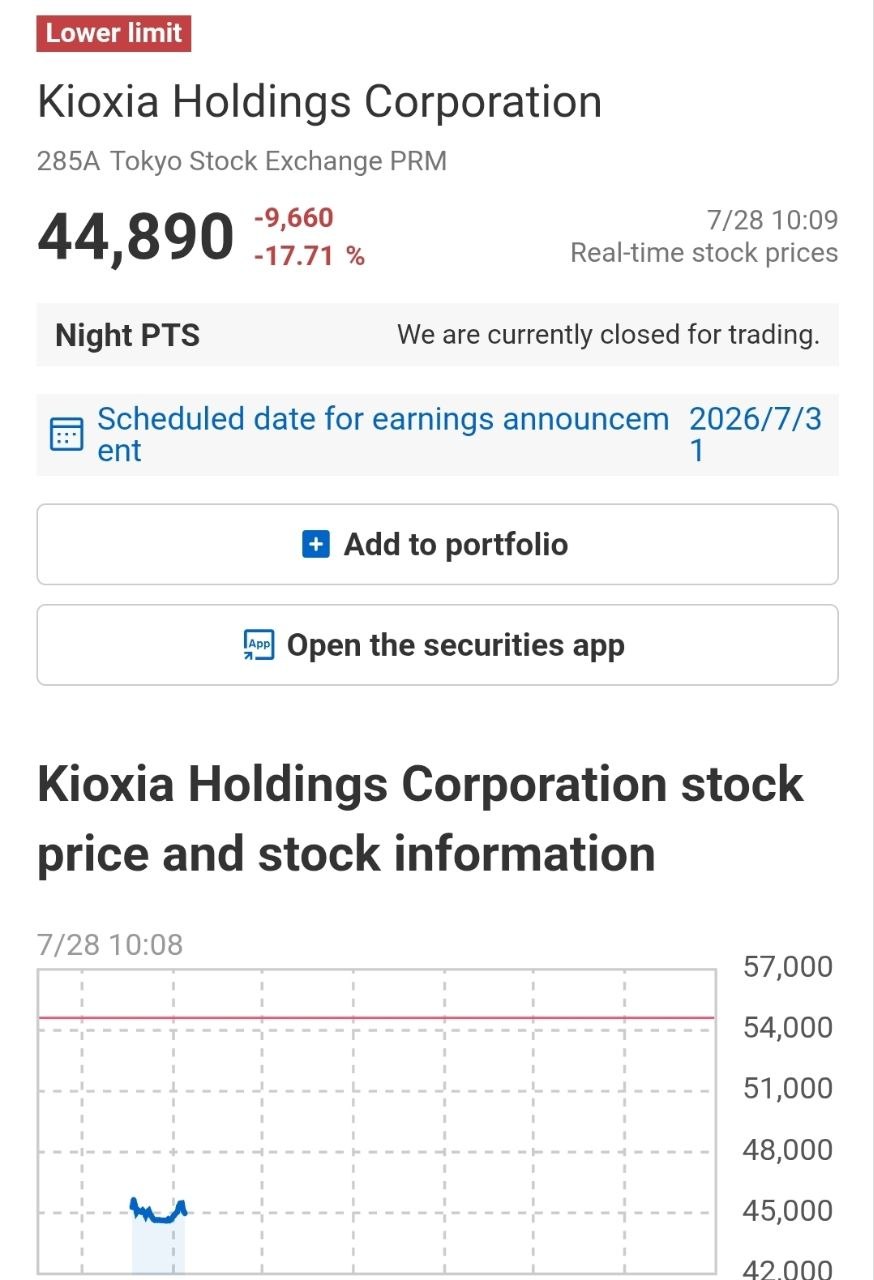Image resolution: width=874 pixels, height=1280 pixels.
Task: Click the calendar icon beside earnings announcement
Action: point(66,434)
